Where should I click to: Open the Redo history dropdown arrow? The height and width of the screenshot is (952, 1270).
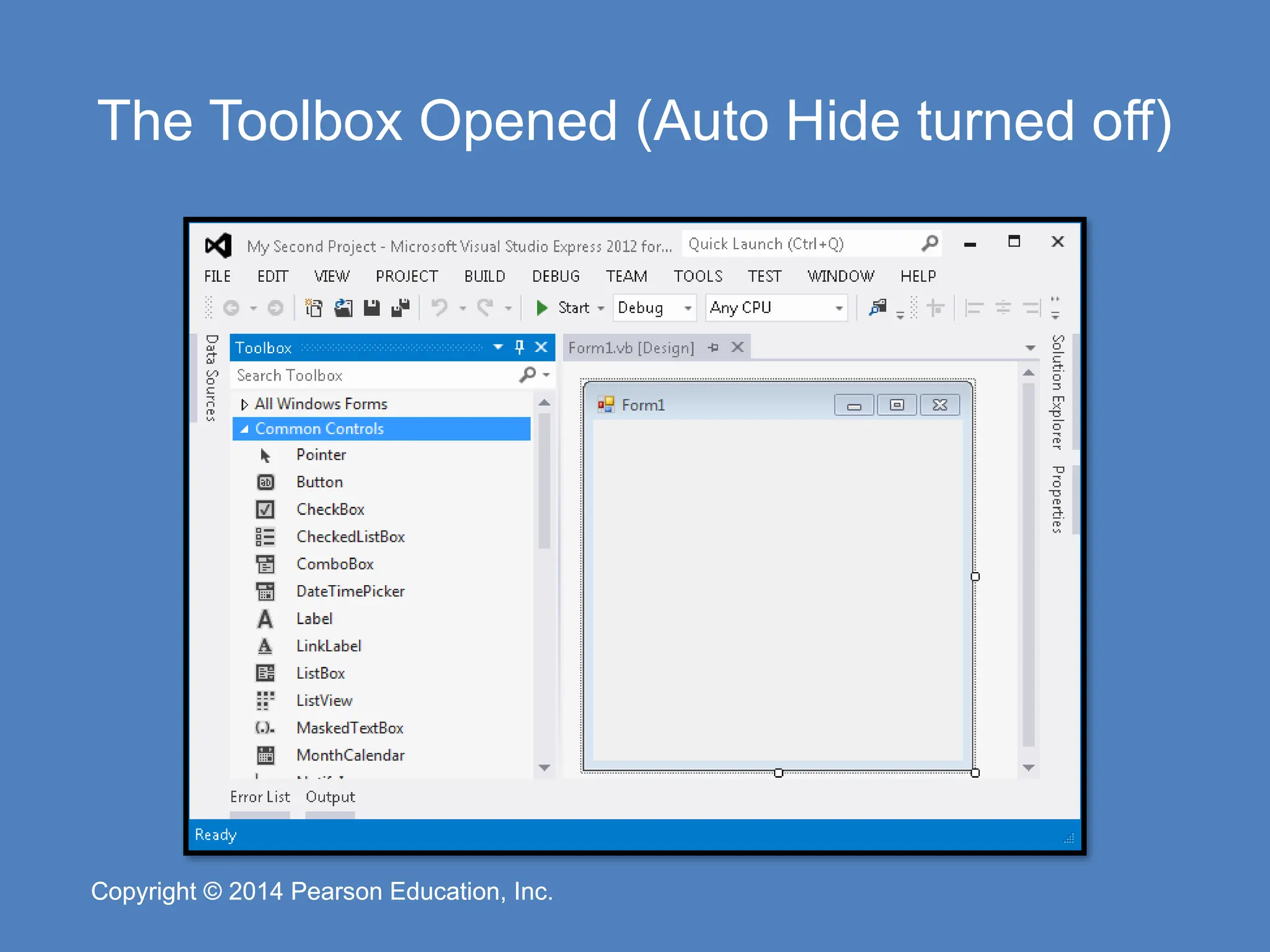tap(508, 308)
